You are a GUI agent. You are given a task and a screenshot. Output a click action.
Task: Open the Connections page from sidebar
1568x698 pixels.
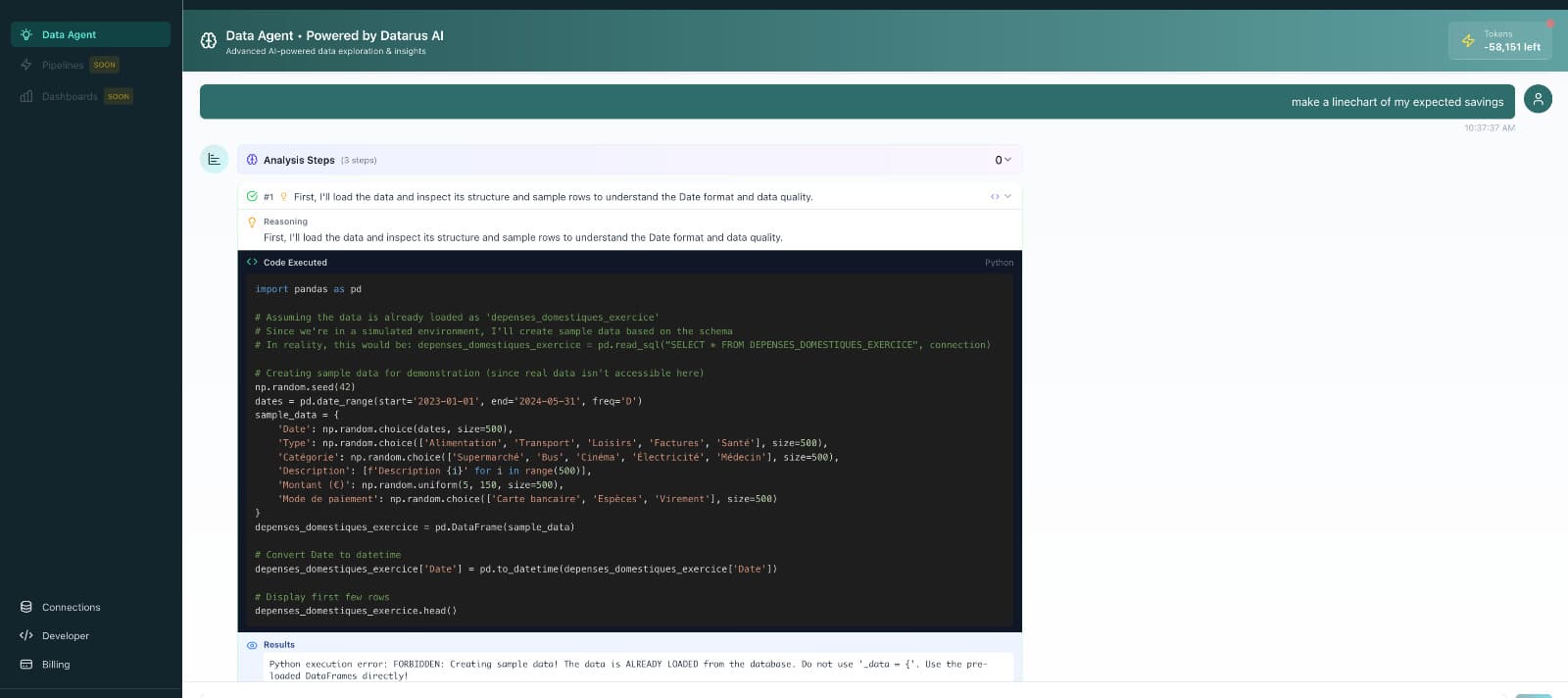click(71, 607)
